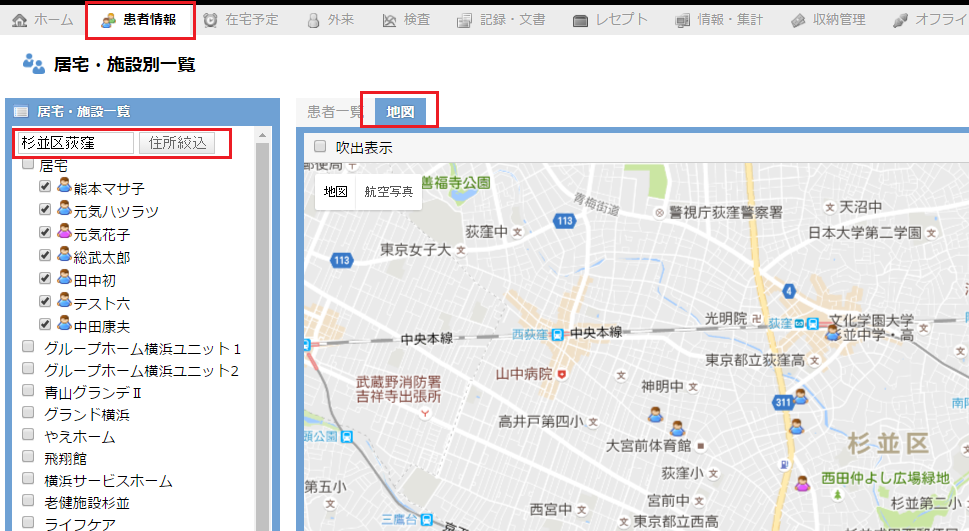Check the グランド横浜 checkbox
Screen dimensions: 969x531
[x=28, y=412]
